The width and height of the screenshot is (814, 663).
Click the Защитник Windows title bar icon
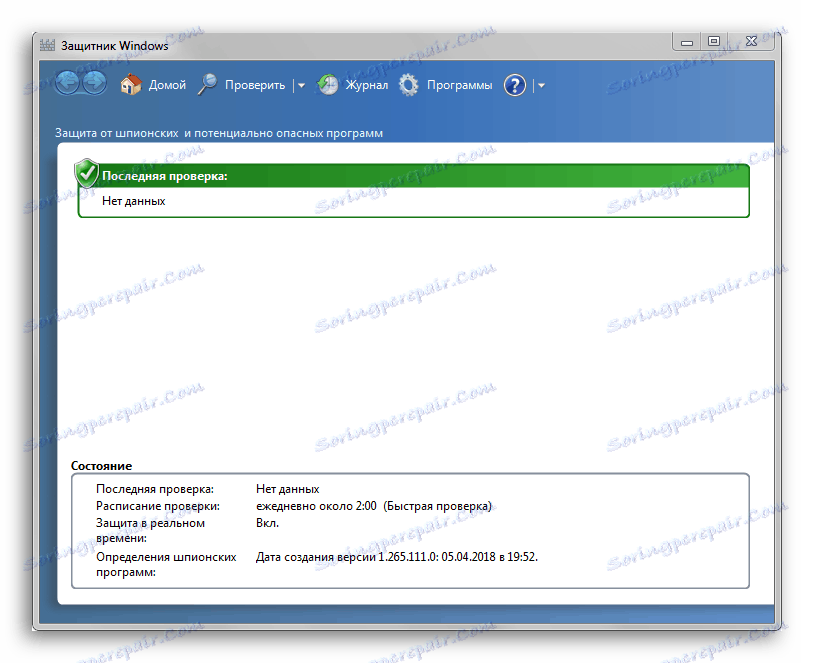coord(47,45)
